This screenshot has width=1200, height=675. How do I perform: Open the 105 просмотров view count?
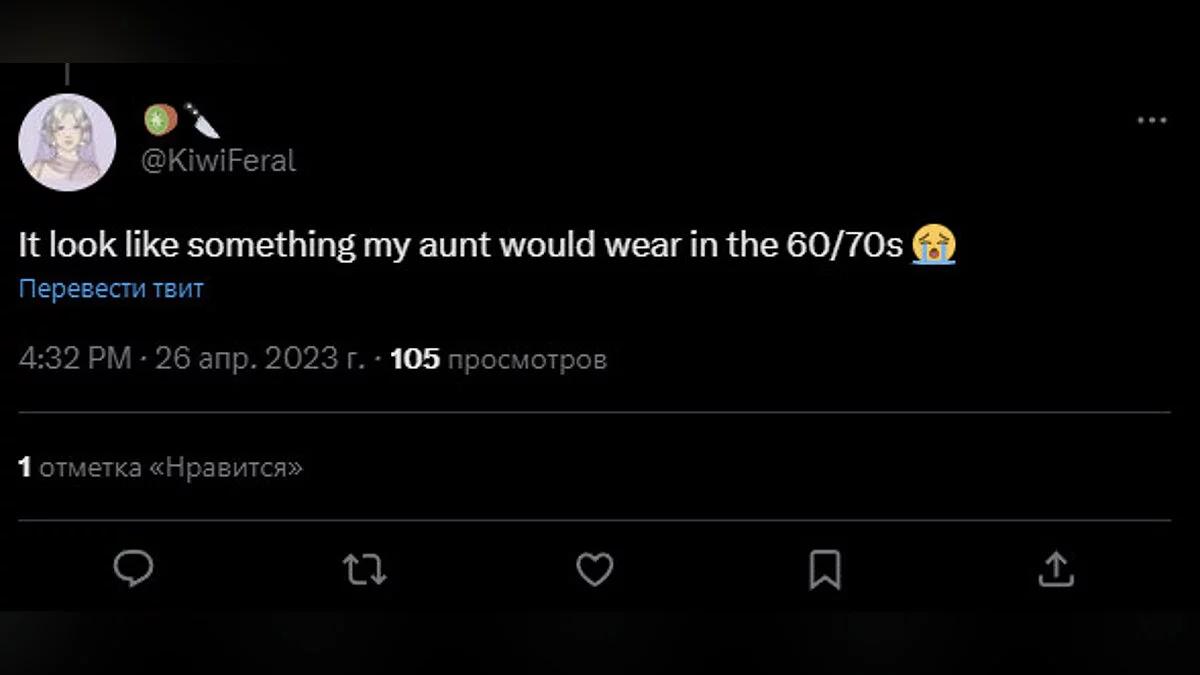[x=498, y=359]
